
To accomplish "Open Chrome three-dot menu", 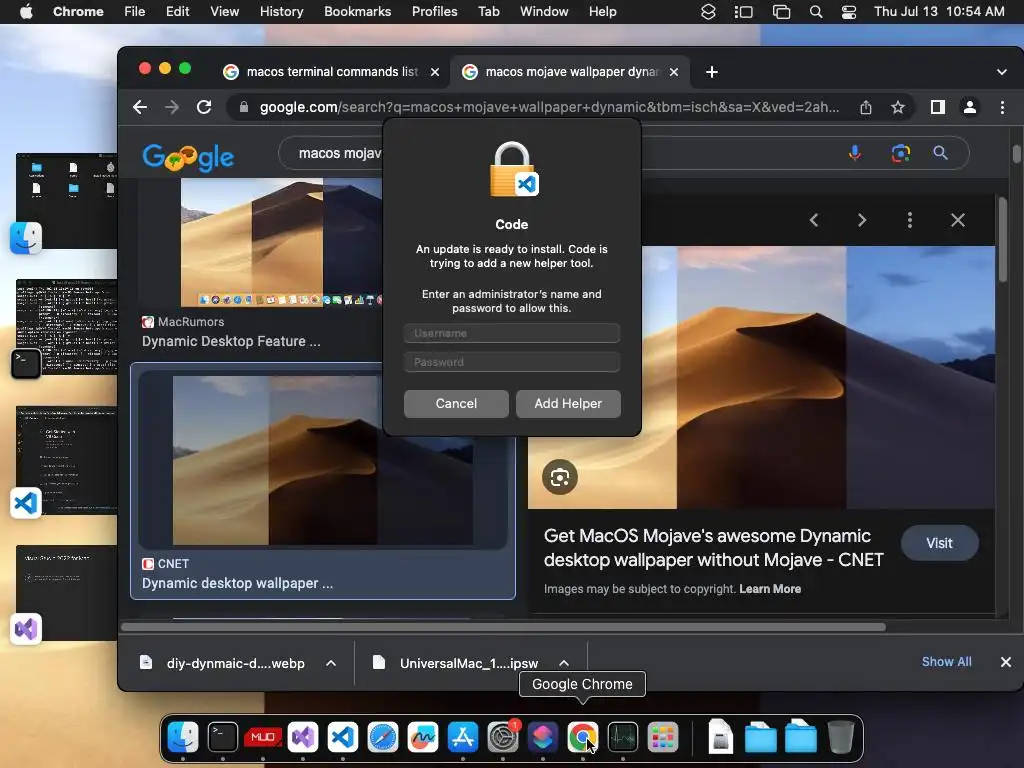I will (1002, 107).
